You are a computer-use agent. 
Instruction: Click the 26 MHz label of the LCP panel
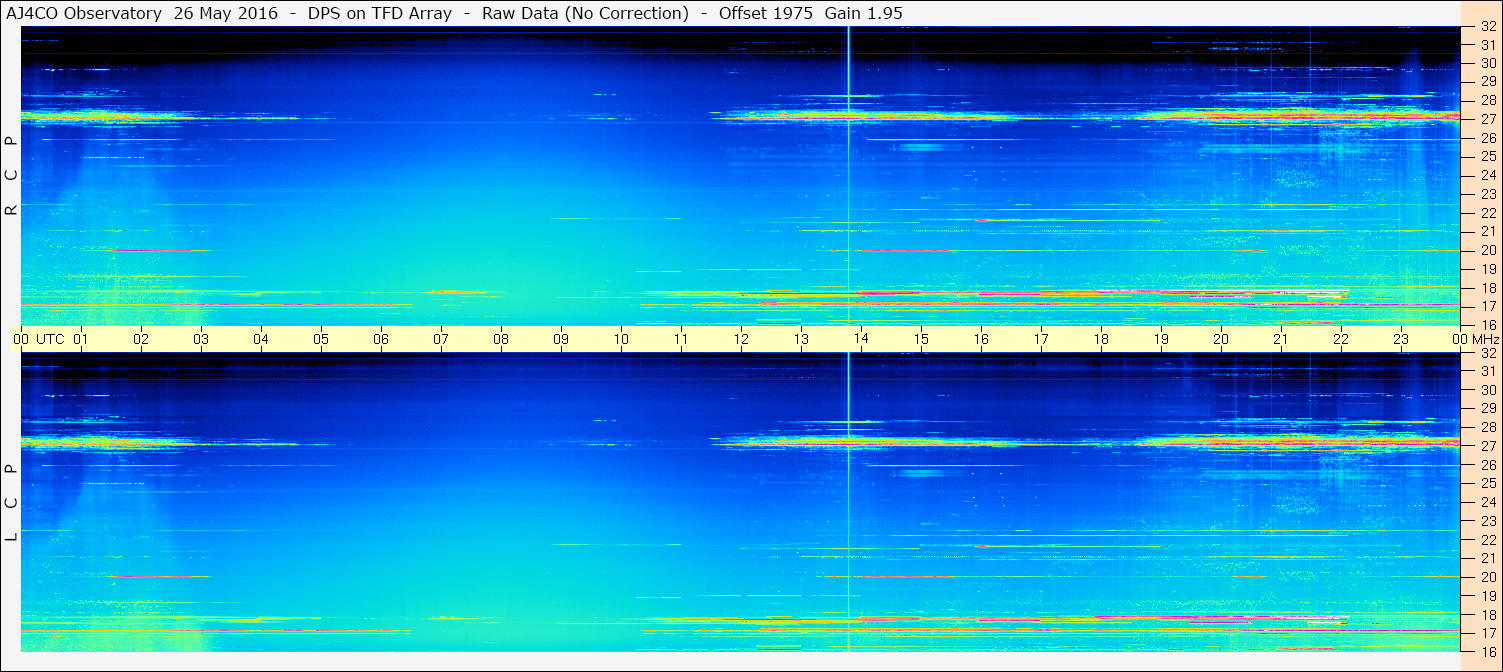pyautogui.click(x=1488, y=464)
